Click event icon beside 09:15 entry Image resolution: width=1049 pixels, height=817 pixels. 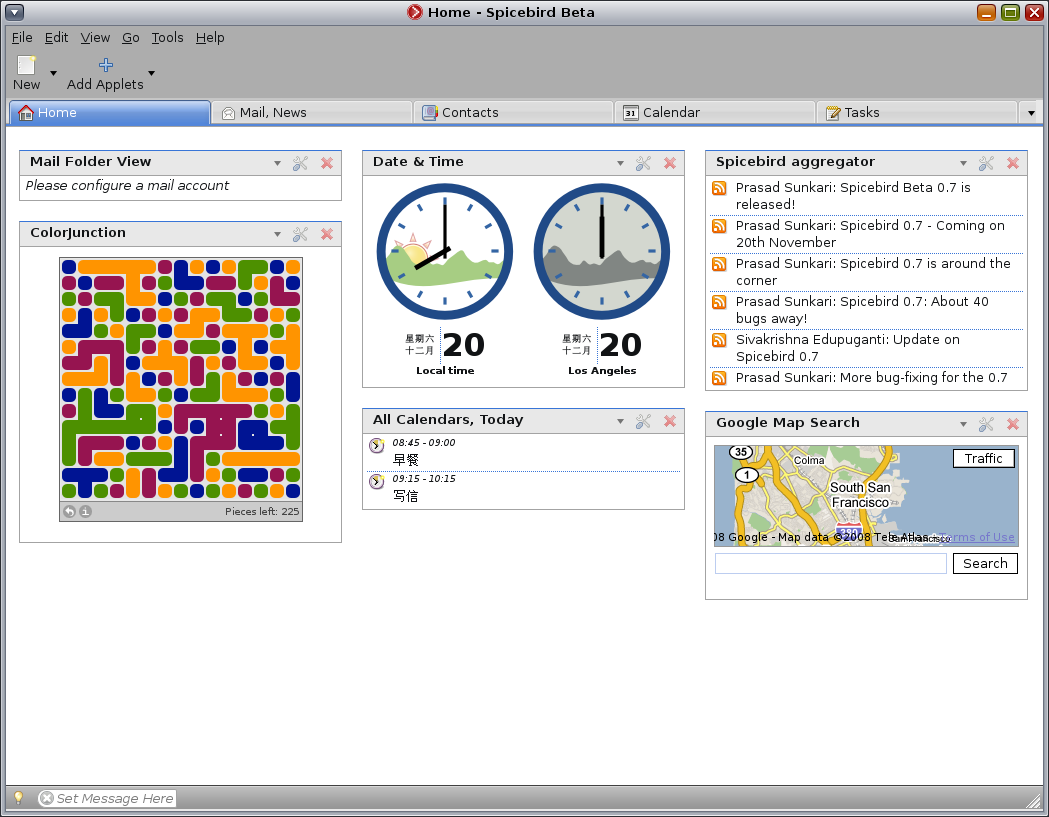[x=377, y=481]
